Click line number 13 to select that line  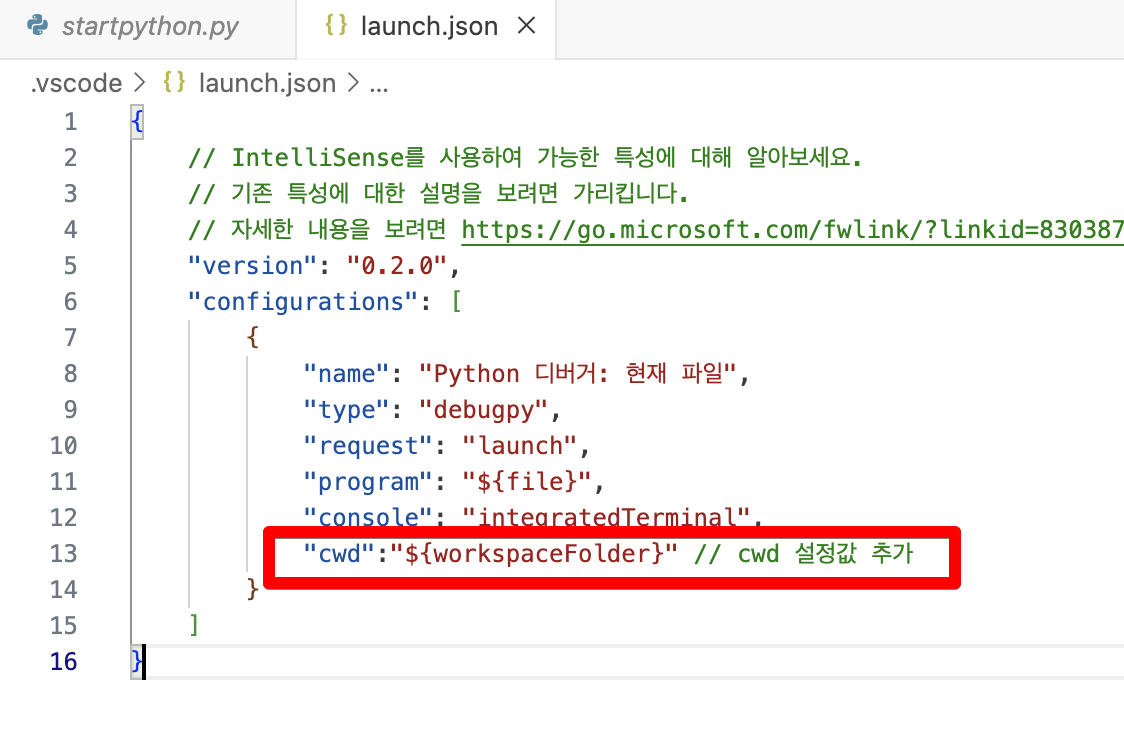63,553
